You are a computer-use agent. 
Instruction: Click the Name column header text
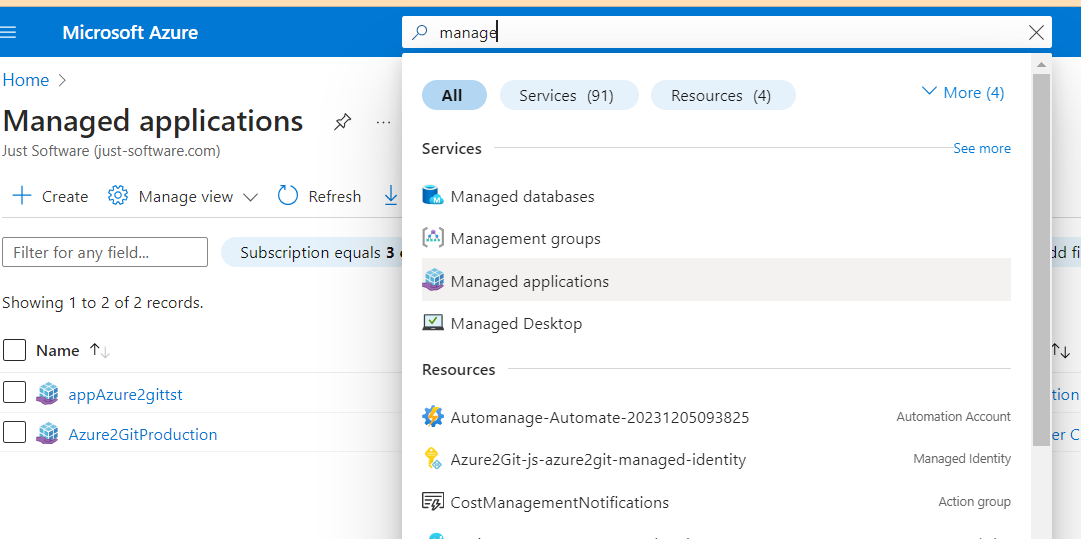click(x=58, y=351)
